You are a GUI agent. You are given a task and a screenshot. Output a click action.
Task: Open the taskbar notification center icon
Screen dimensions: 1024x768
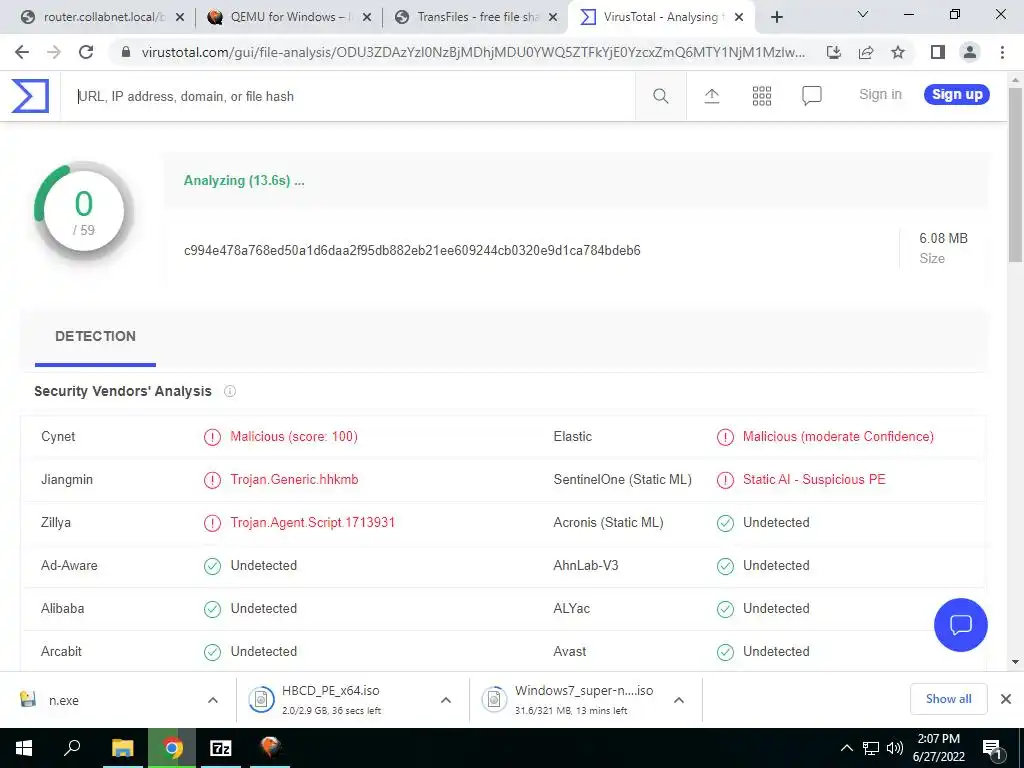[992, 749]
